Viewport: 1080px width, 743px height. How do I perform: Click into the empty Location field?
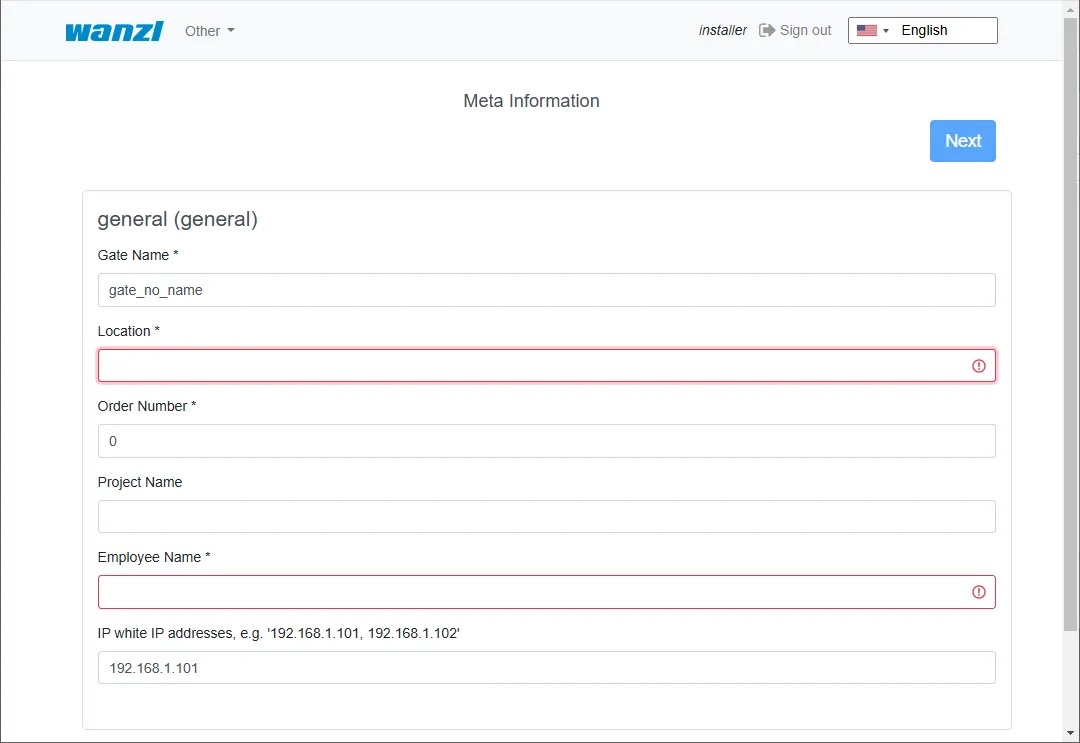click(530, 366)
